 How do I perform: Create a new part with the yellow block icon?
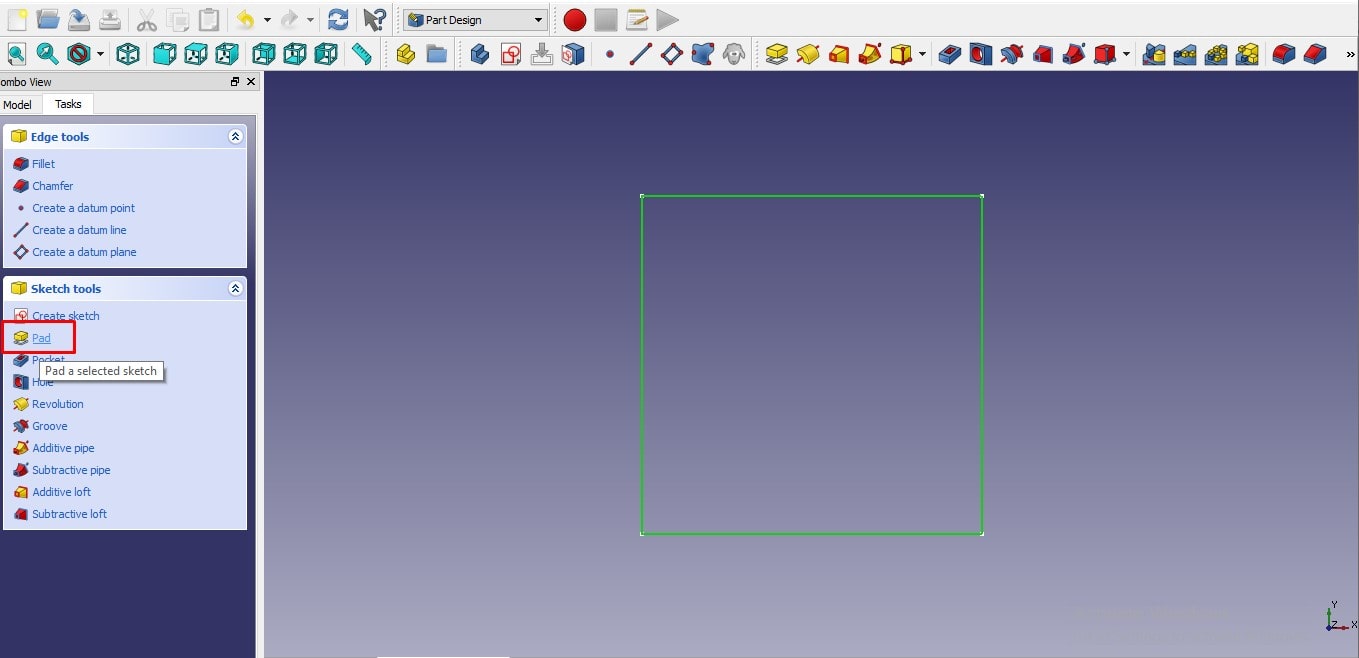point(405,54)
